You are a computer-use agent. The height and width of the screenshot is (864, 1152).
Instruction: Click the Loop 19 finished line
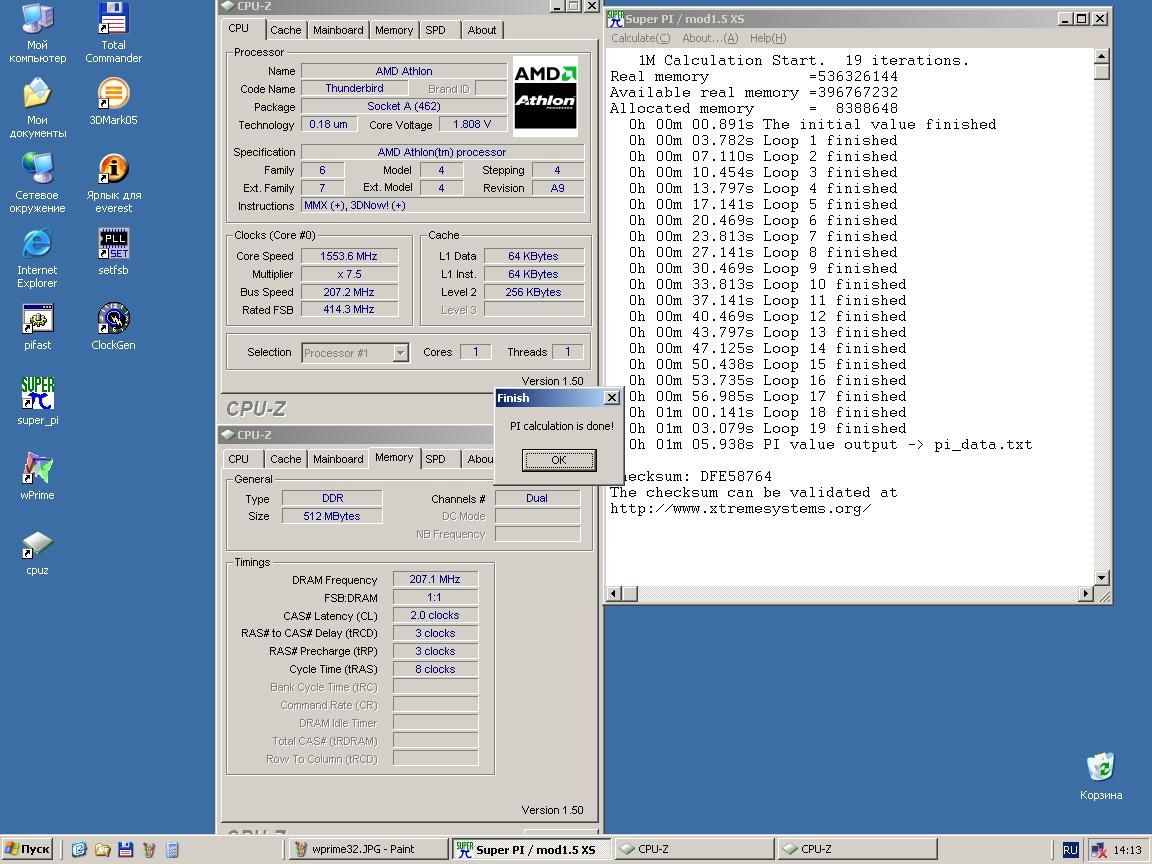pos(767,428)
